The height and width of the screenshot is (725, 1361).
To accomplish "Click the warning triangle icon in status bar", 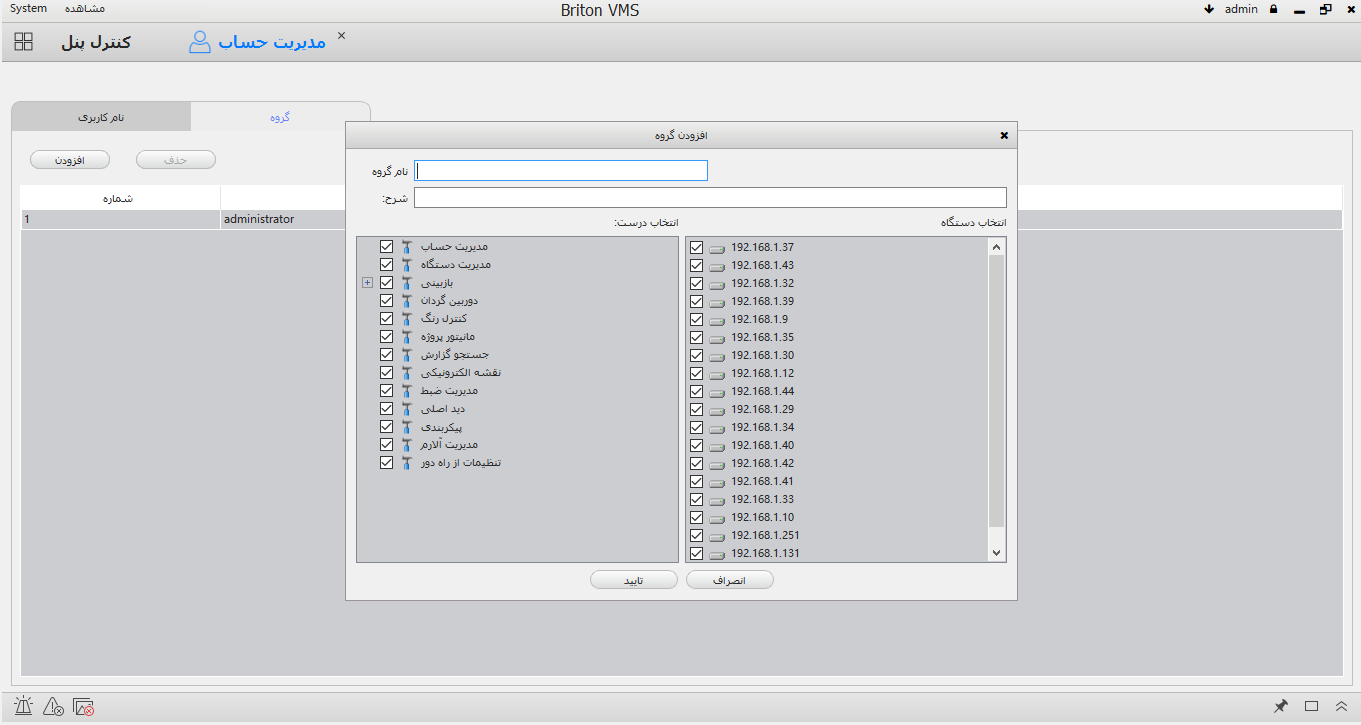I will (54, 706).
